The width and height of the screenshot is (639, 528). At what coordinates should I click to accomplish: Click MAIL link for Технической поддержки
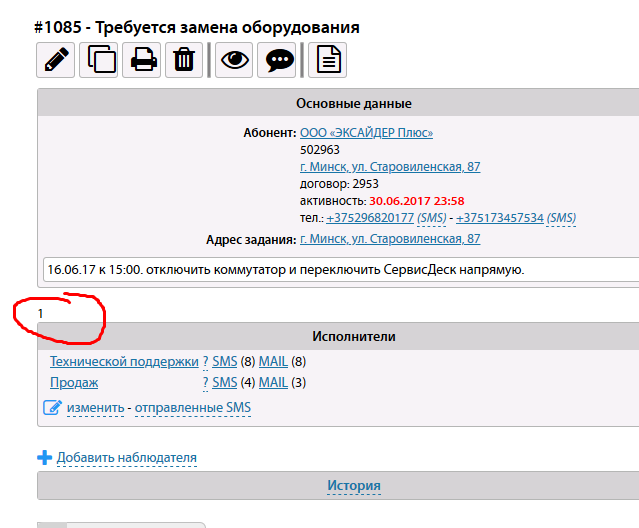point(273,361)
